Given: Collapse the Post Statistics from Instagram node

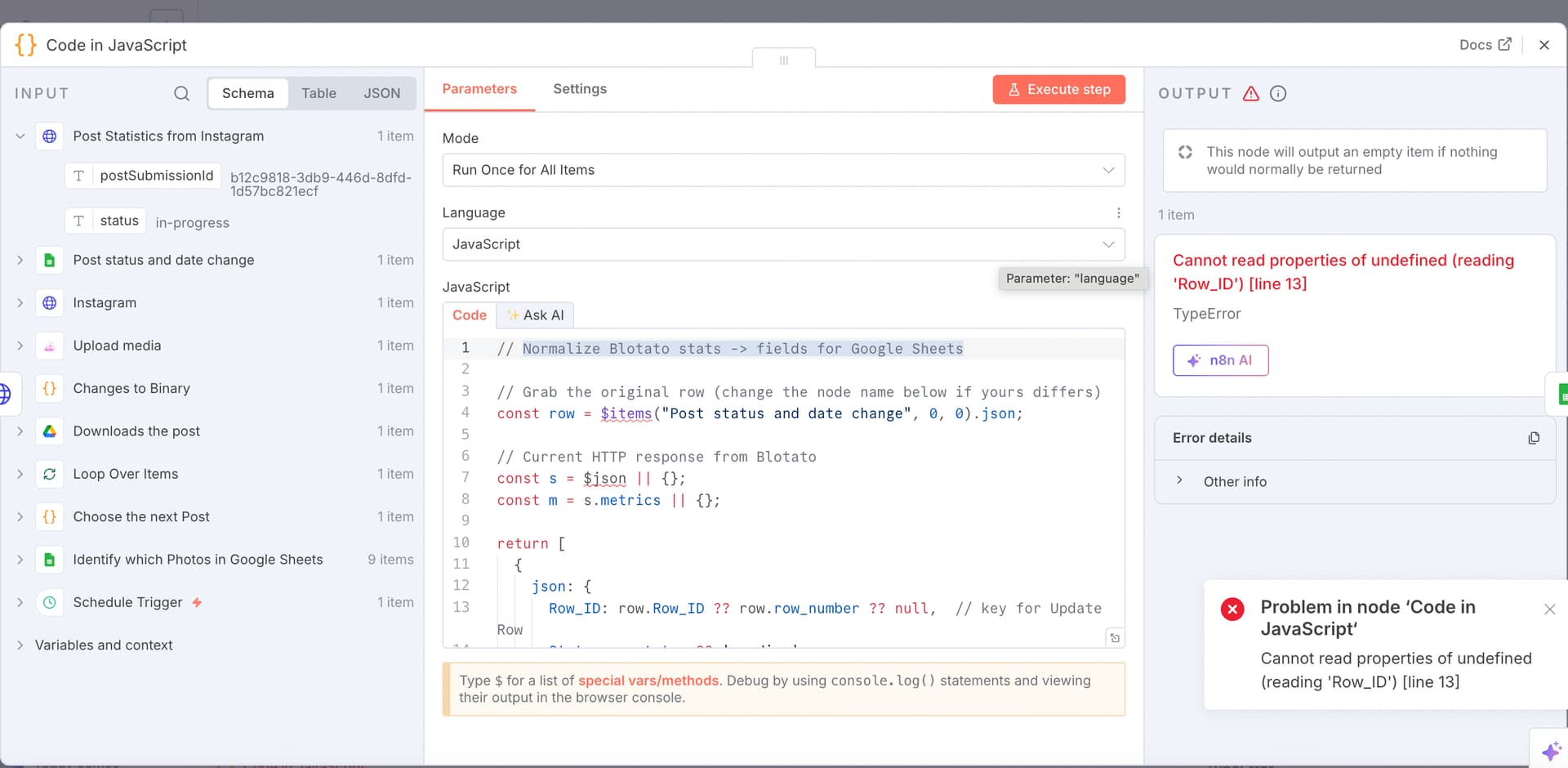Looking at the screenshot, I should pyautogui.click(x=20, y=136).
